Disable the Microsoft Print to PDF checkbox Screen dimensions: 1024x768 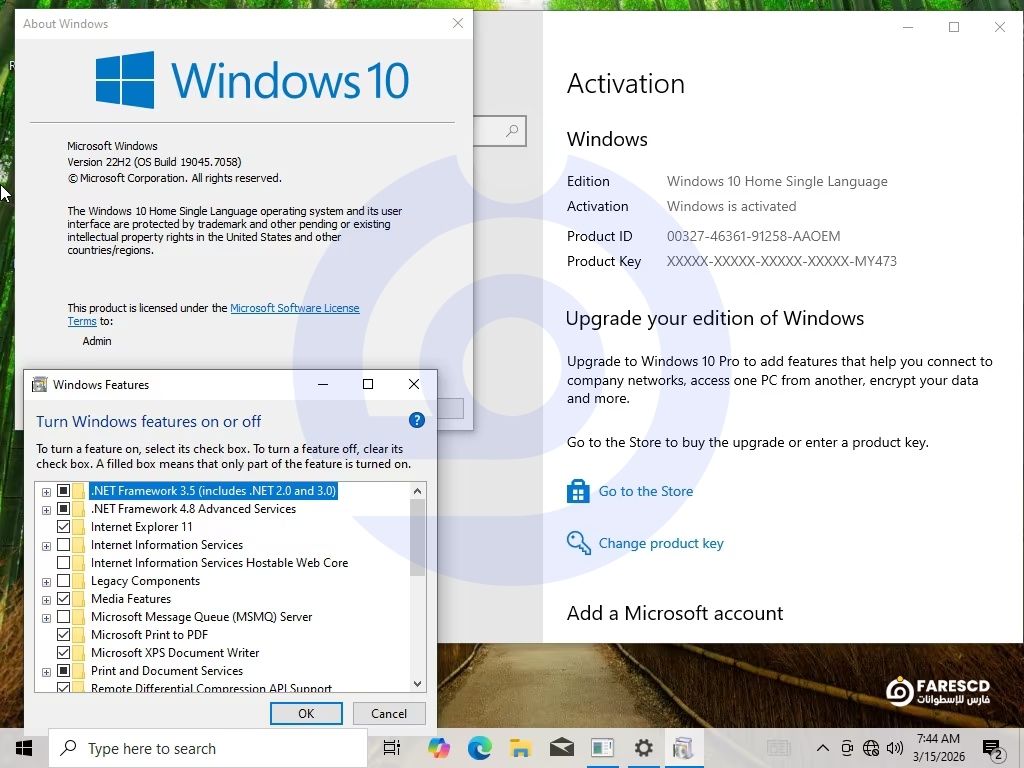64,635
